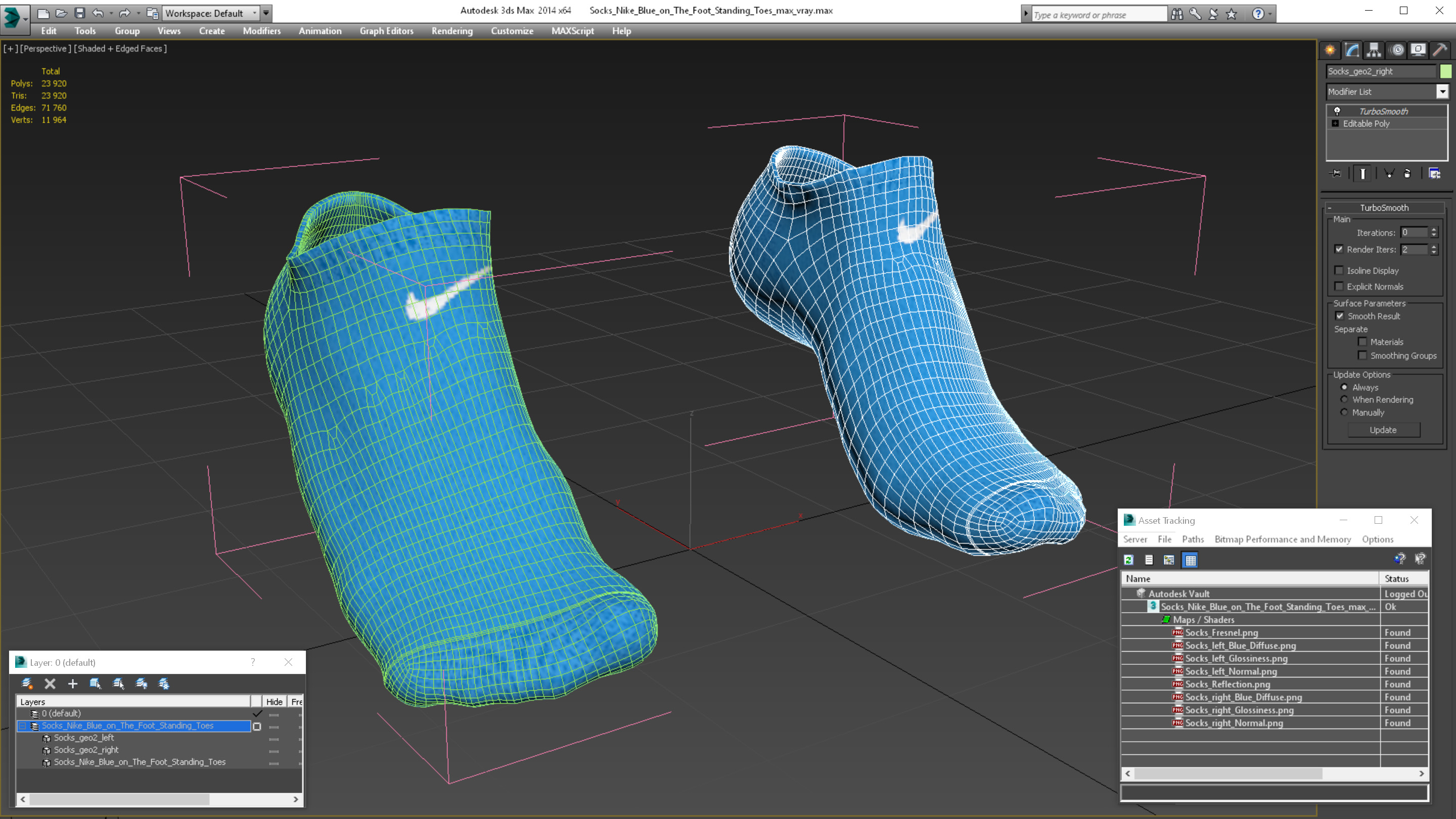Image resolution: width=1456 pixels, height=819 pixels.
Task: Toggle the Render Iters checkbox
Action: (1339, 249)
